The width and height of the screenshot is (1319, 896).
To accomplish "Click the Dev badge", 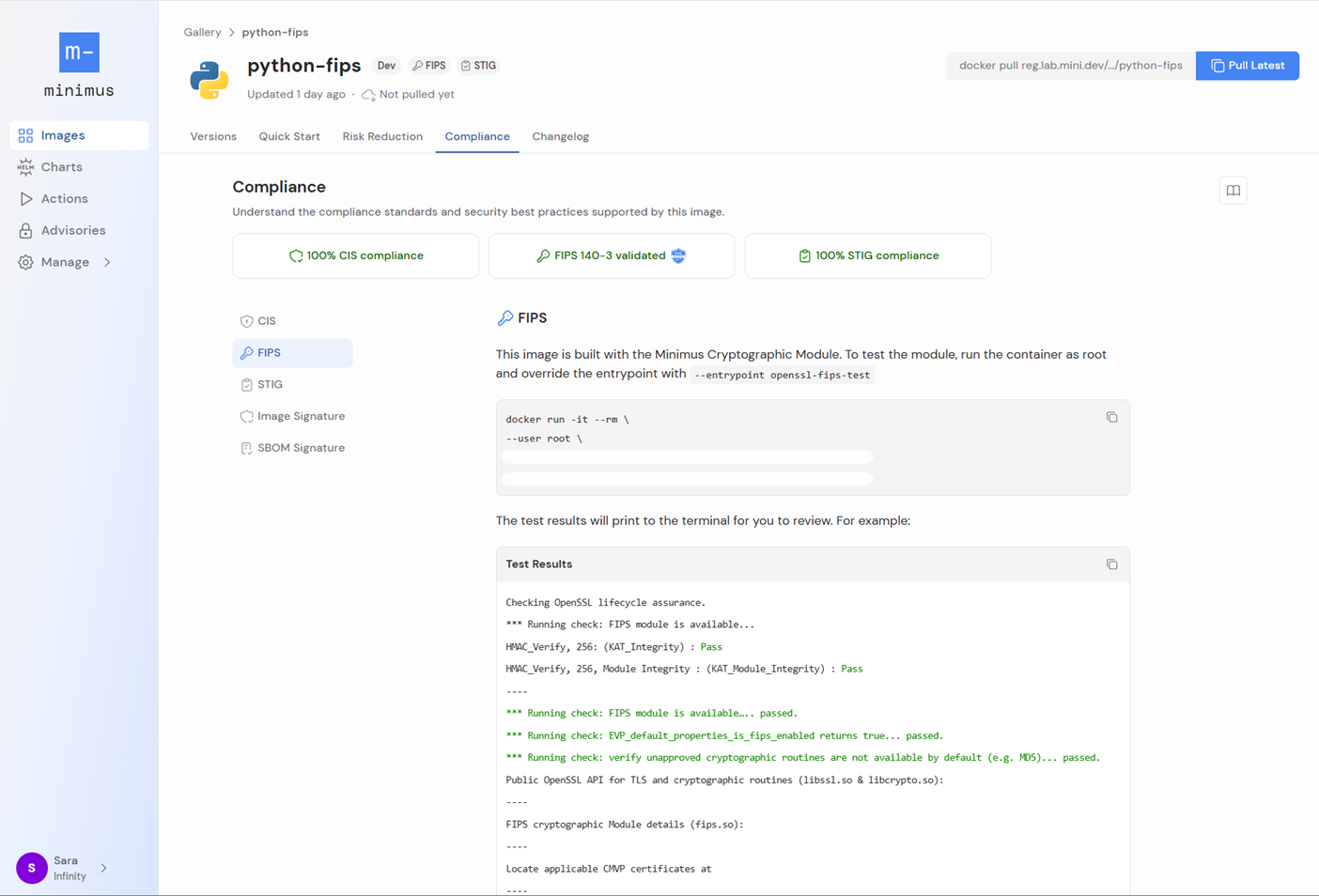I will tap(386, 66).
